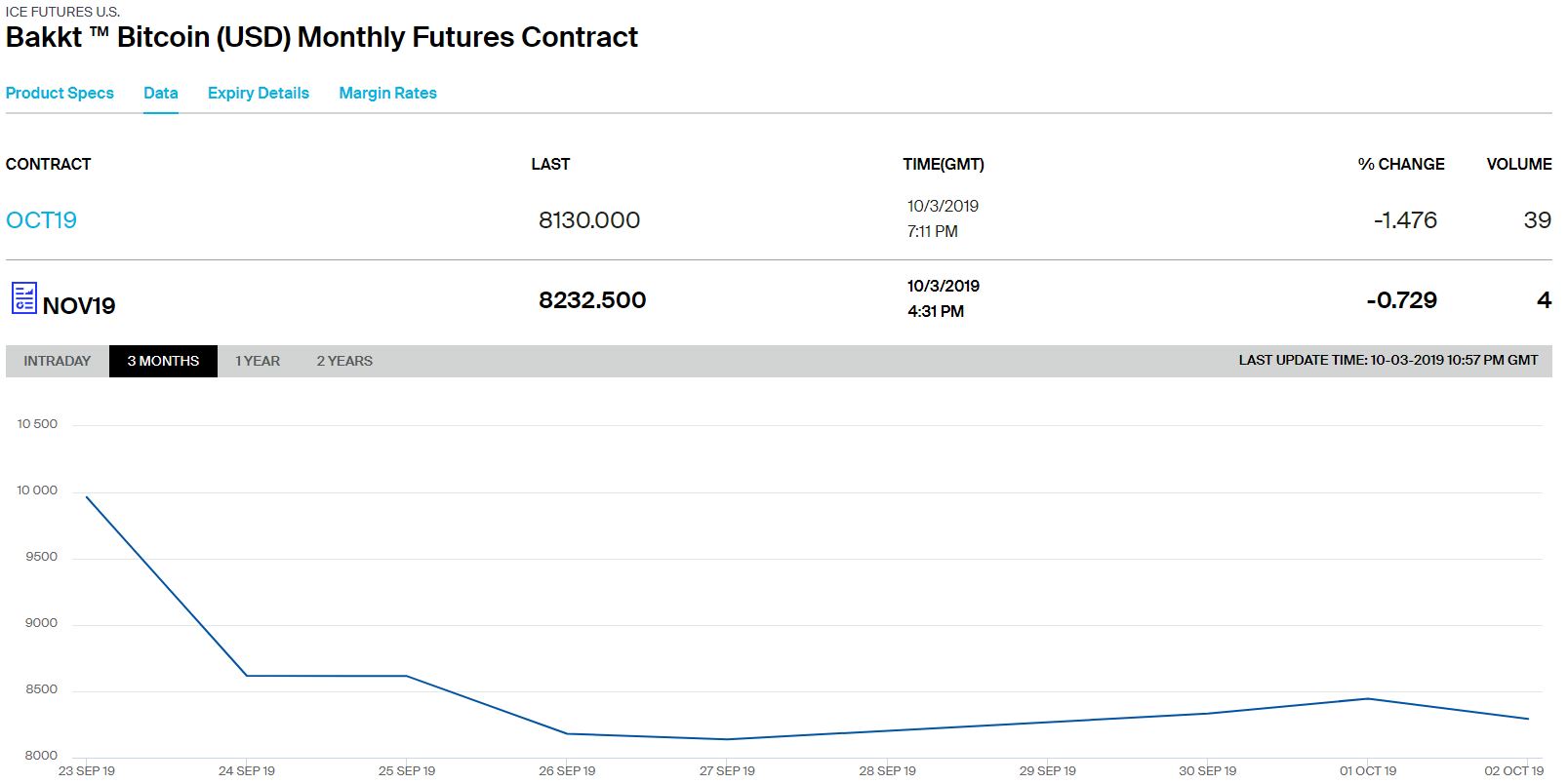Open the Margin Rates tab
This screenshot has height=784, width=1568.
click(387, 94)
